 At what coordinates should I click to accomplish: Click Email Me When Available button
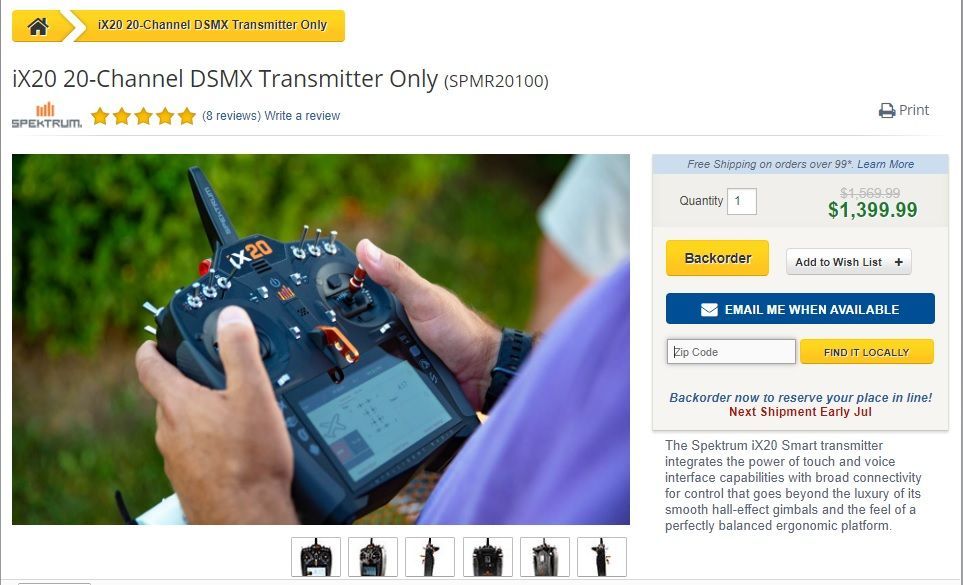tap(800, 309)
